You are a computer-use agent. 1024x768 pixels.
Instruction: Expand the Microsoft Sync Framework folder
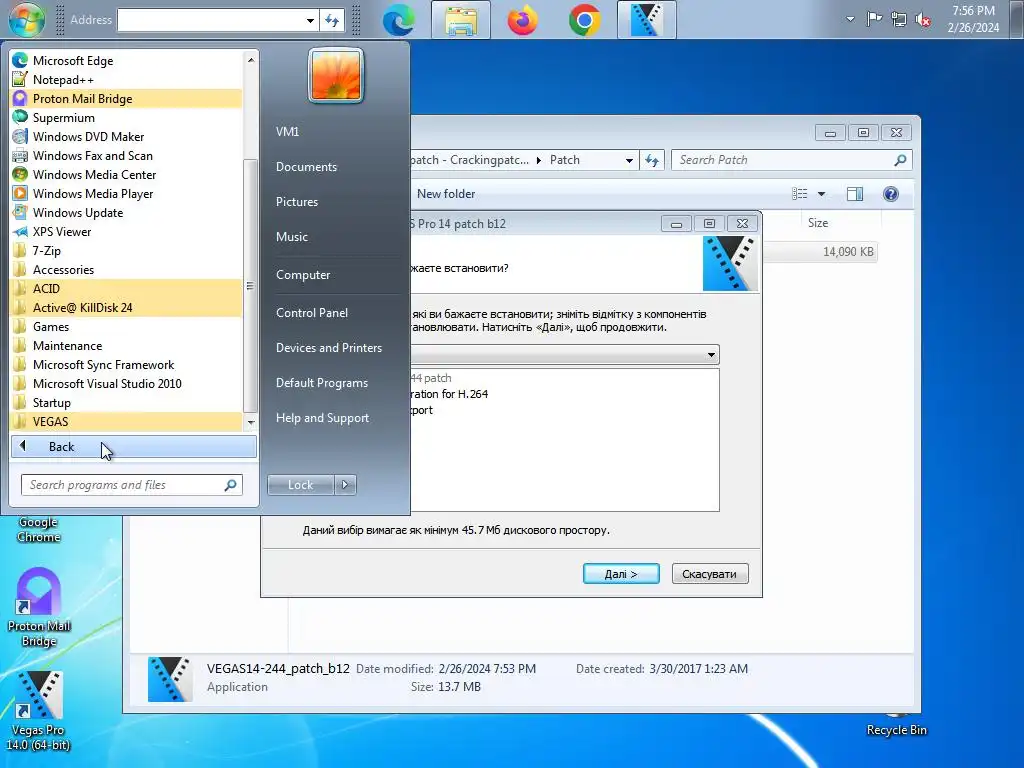126,364
